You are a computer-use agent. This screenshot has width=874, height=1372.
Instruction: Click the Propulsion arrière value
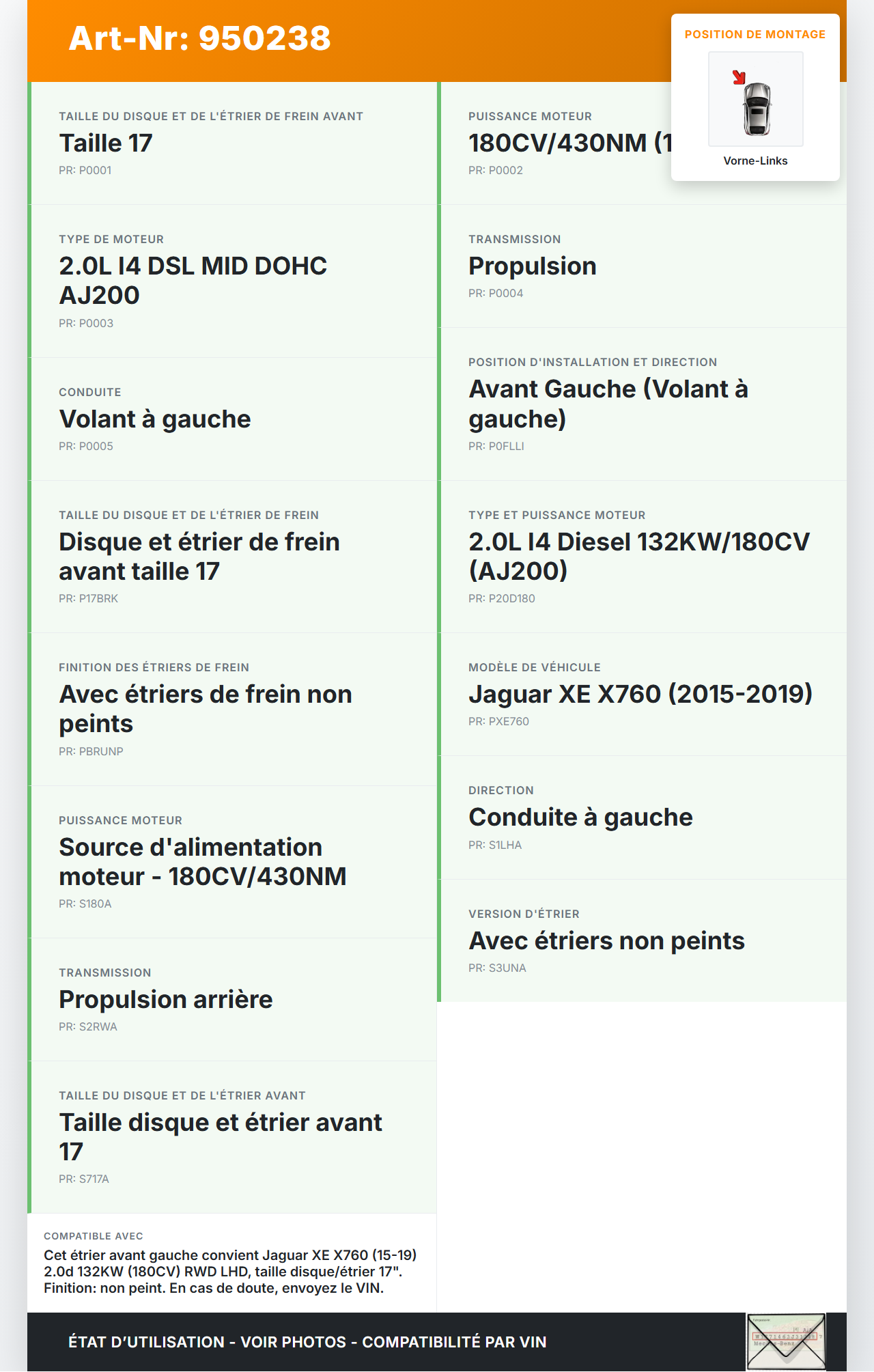[166, 1000]
